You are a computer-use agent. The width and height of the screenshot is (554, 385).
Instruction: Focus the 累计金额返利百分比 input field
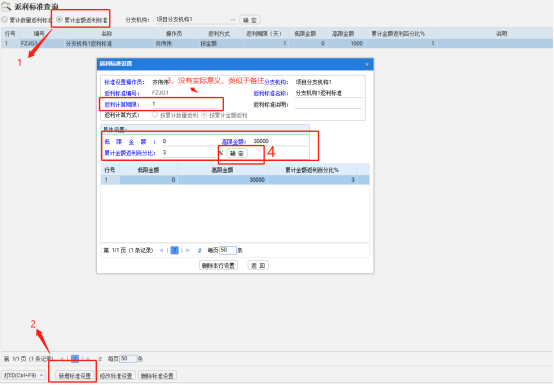[189, 153]
